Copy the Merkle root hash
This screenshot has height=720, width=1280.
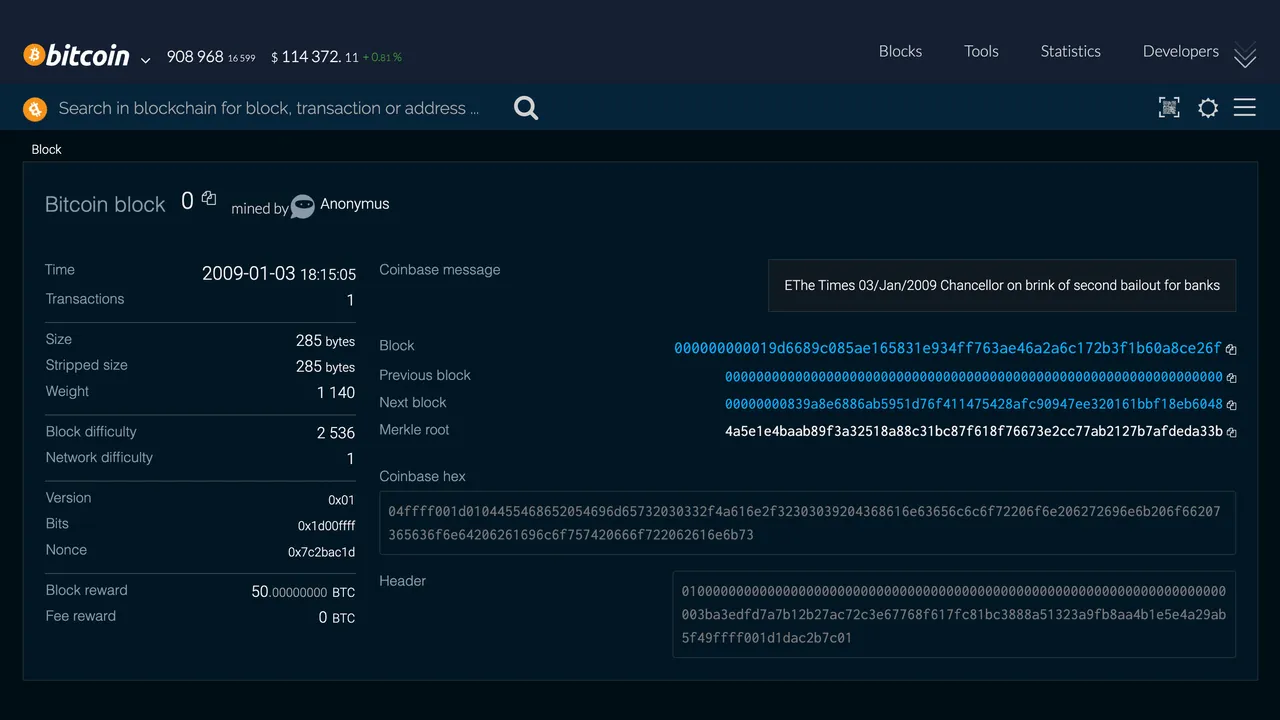[1231, 433]
